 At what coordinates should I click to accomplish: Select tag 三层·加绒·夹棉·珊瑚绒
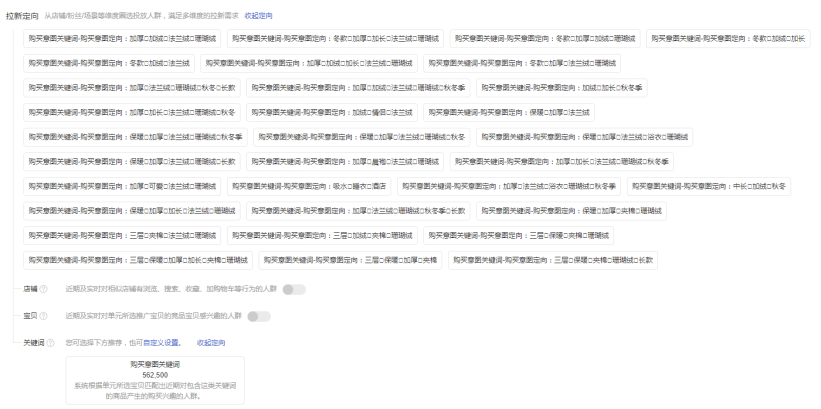[322, 236]
